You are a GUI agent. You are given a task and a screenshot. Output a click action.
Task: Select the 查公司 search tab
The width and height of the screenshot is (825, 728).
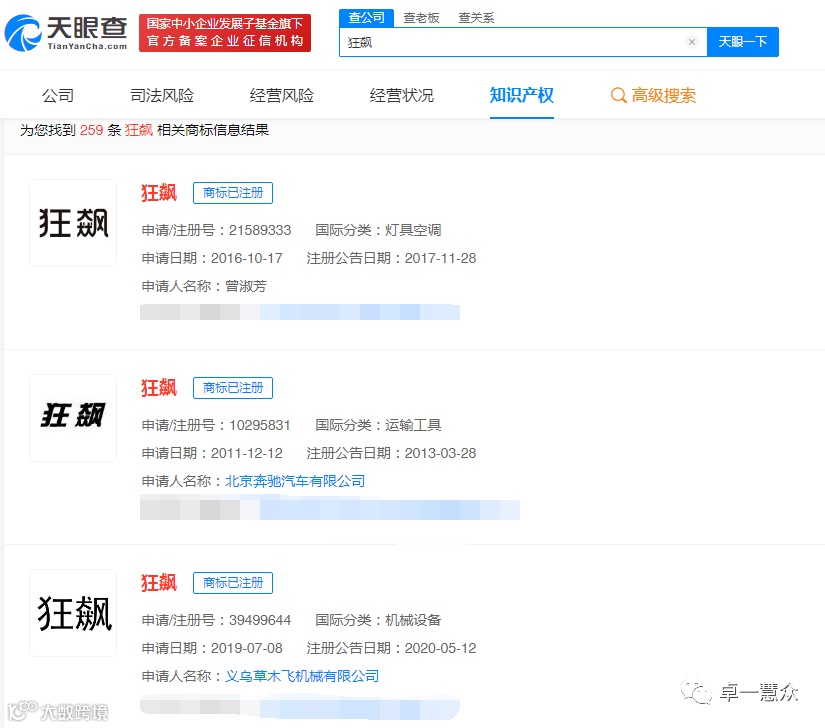point(366,18)
